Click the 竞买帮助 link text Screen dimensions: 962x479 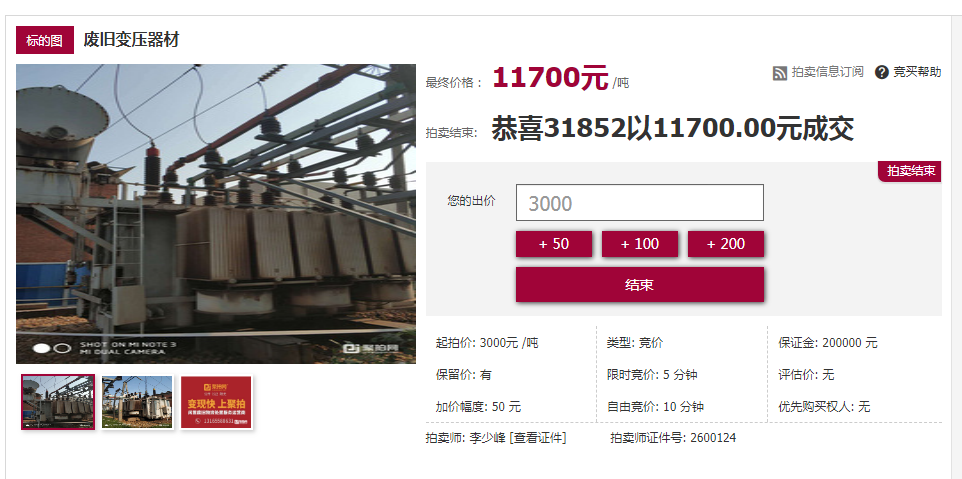[x=917, y=72]
